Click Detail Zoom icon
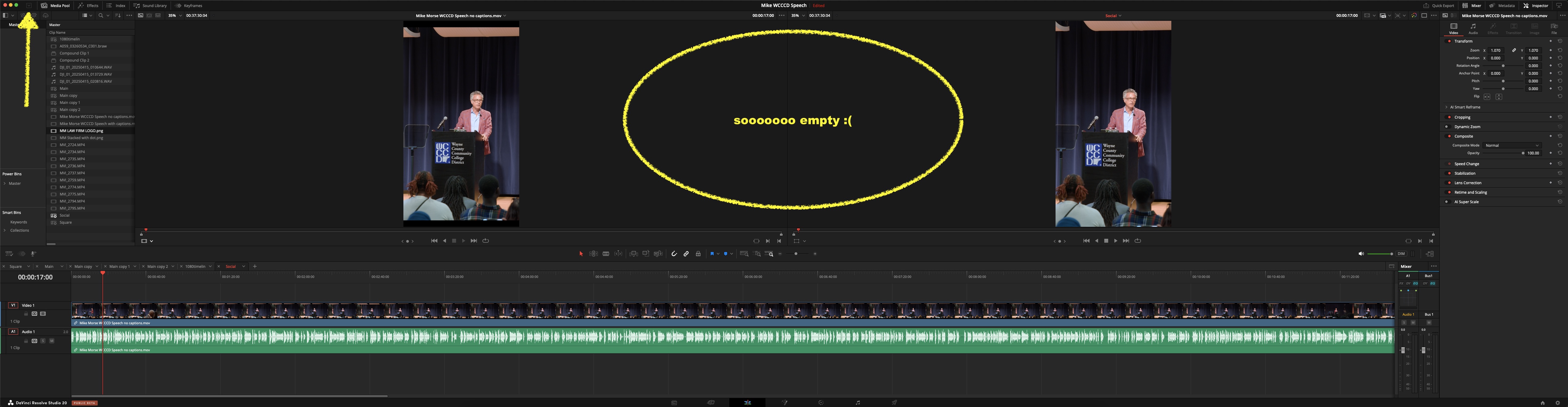1568x407 pixels. coord(757,254)
